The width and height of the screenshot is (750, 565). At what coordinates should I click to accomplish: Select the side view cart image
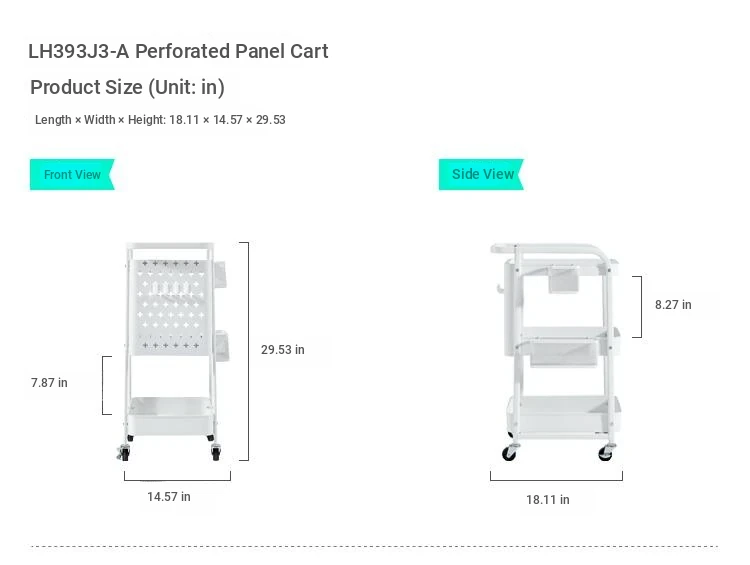click(x=556, y=353)
